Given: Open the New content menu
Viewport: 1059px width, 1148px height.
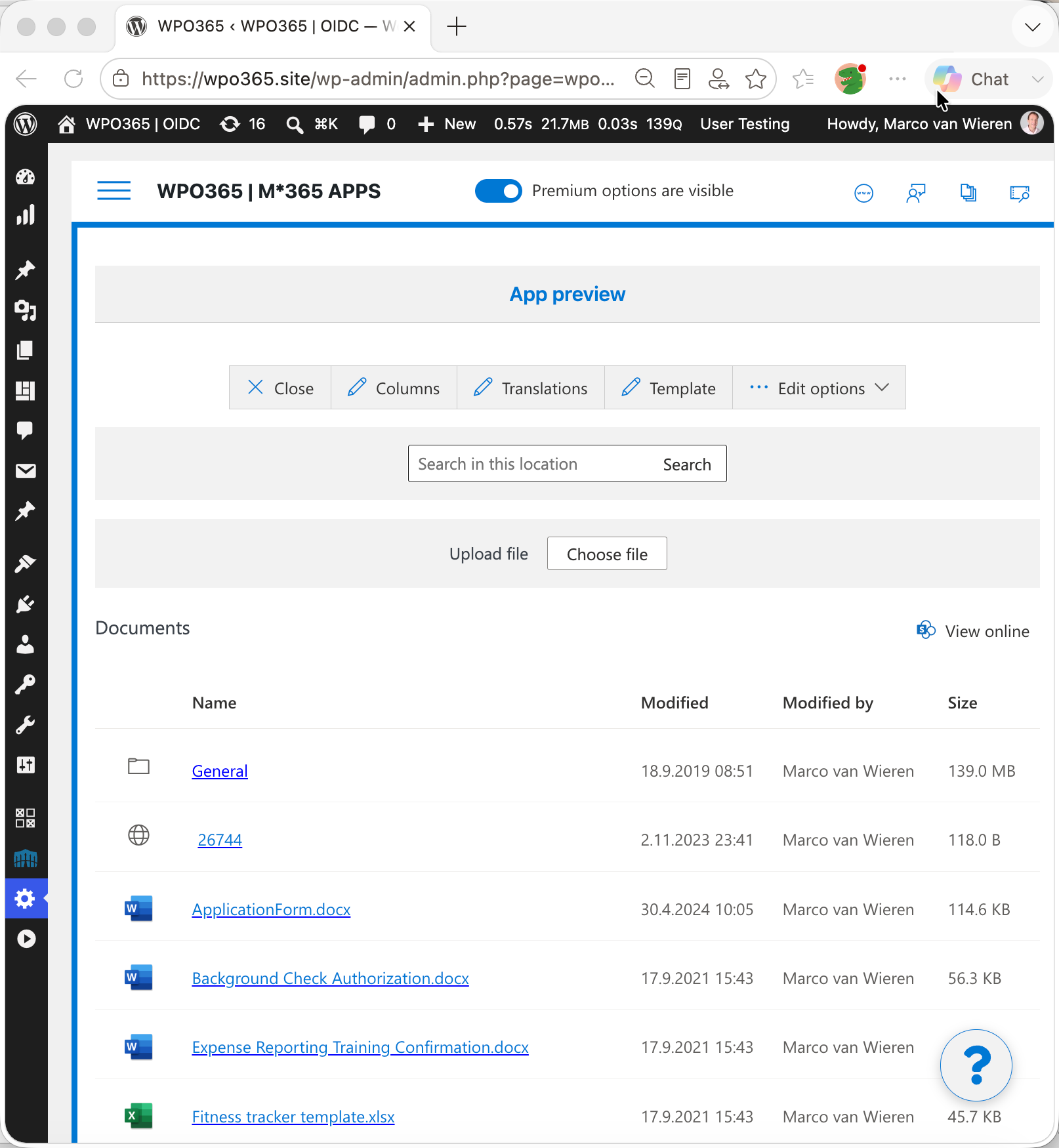Looking at the screenshot, I should 447,124.
